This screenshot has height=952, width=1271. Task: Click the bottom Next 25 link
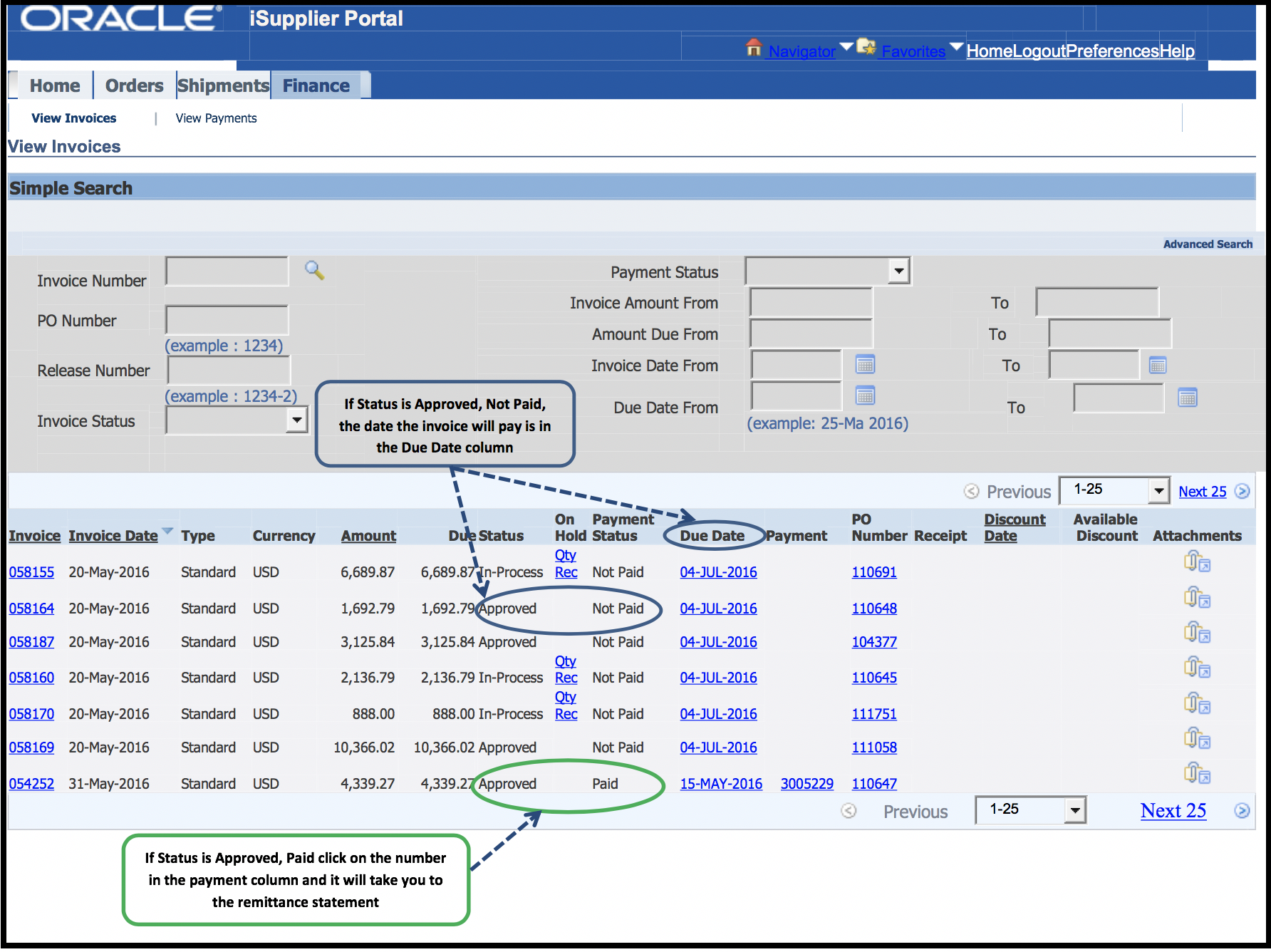tap(1173, 811)
